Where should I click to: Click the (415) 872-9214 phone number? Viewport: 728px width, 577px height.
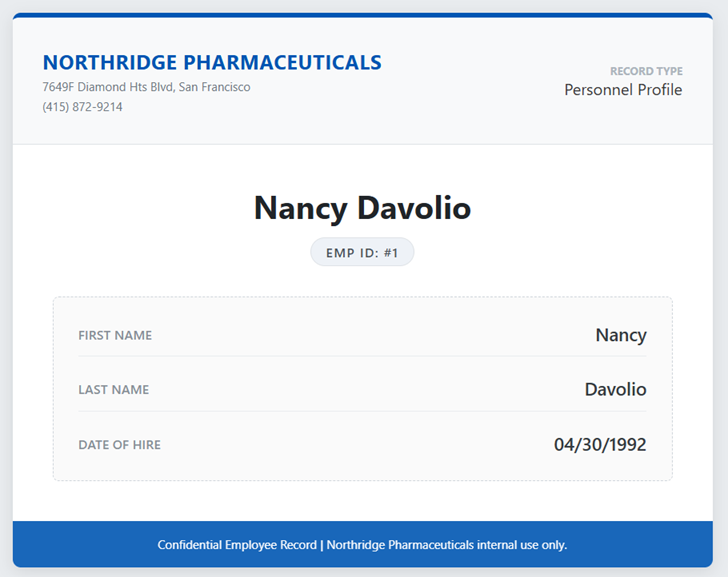click(x=82, y=107)
